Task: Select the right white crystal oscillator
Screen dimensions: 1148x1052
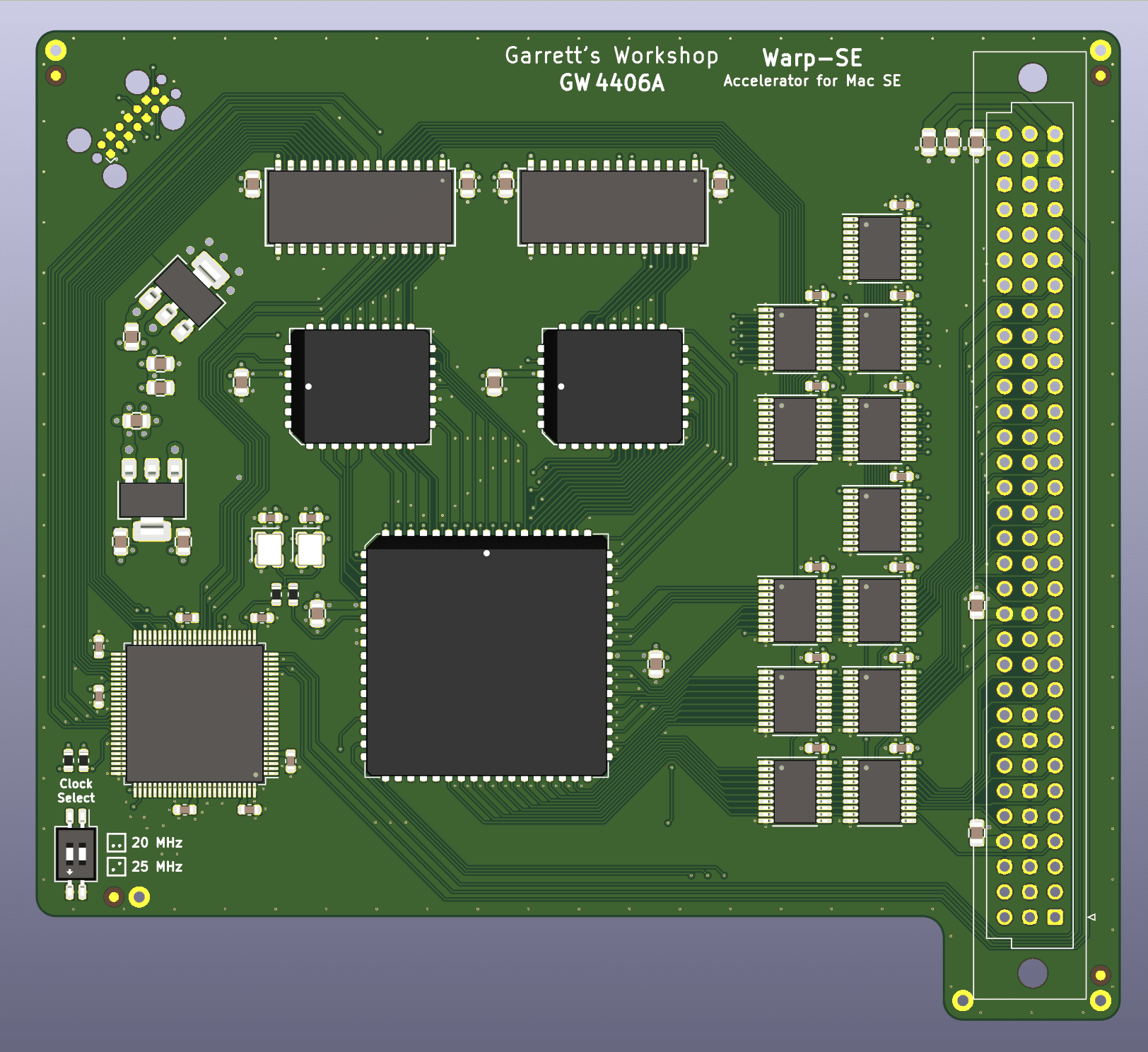Action: pos(310,549)
